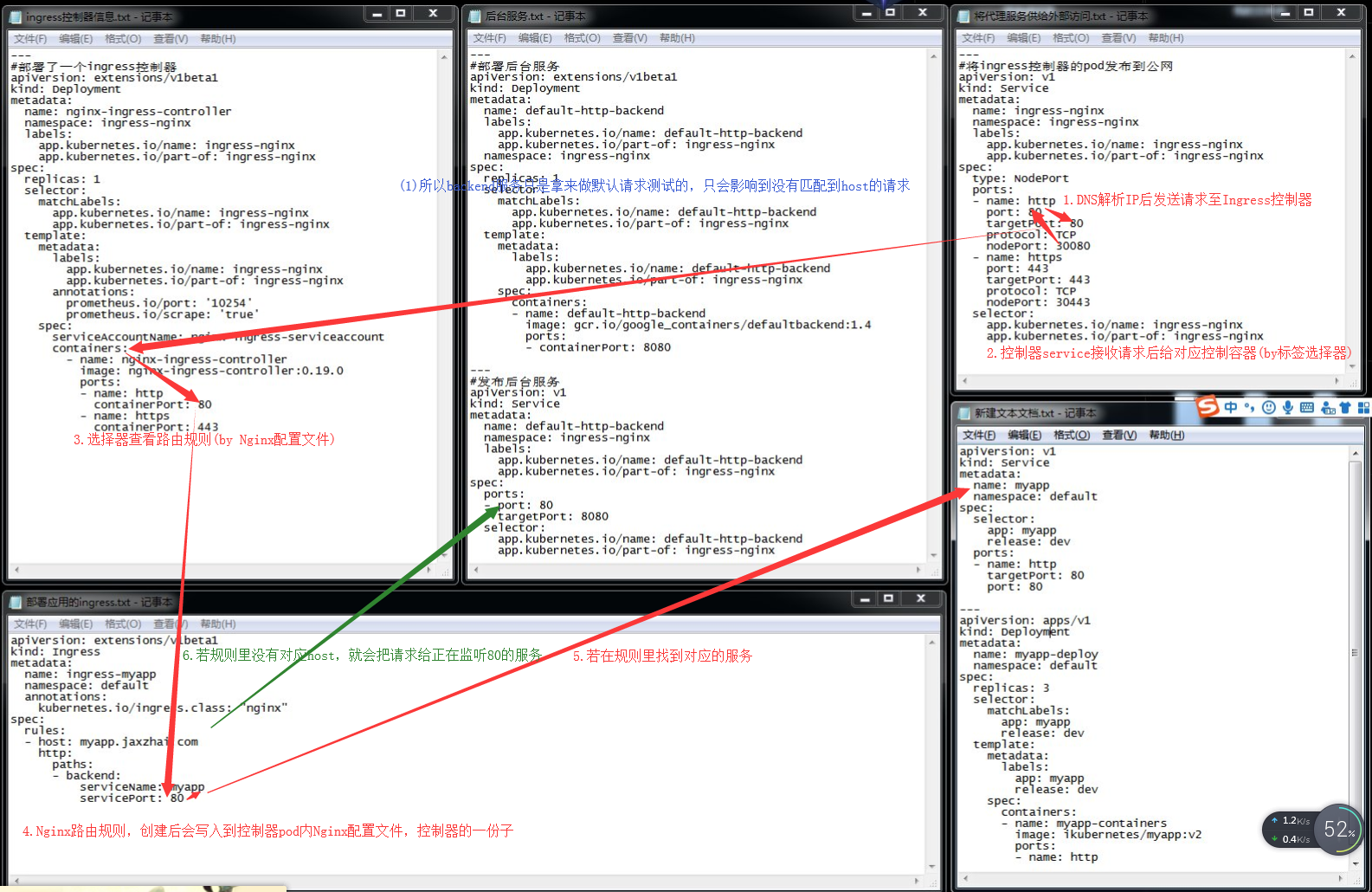The image size is (1372, 892).
Task: Open 编辑(E) menu in ingress控制器信息.txt window
Action: click(x=76, y=39)
